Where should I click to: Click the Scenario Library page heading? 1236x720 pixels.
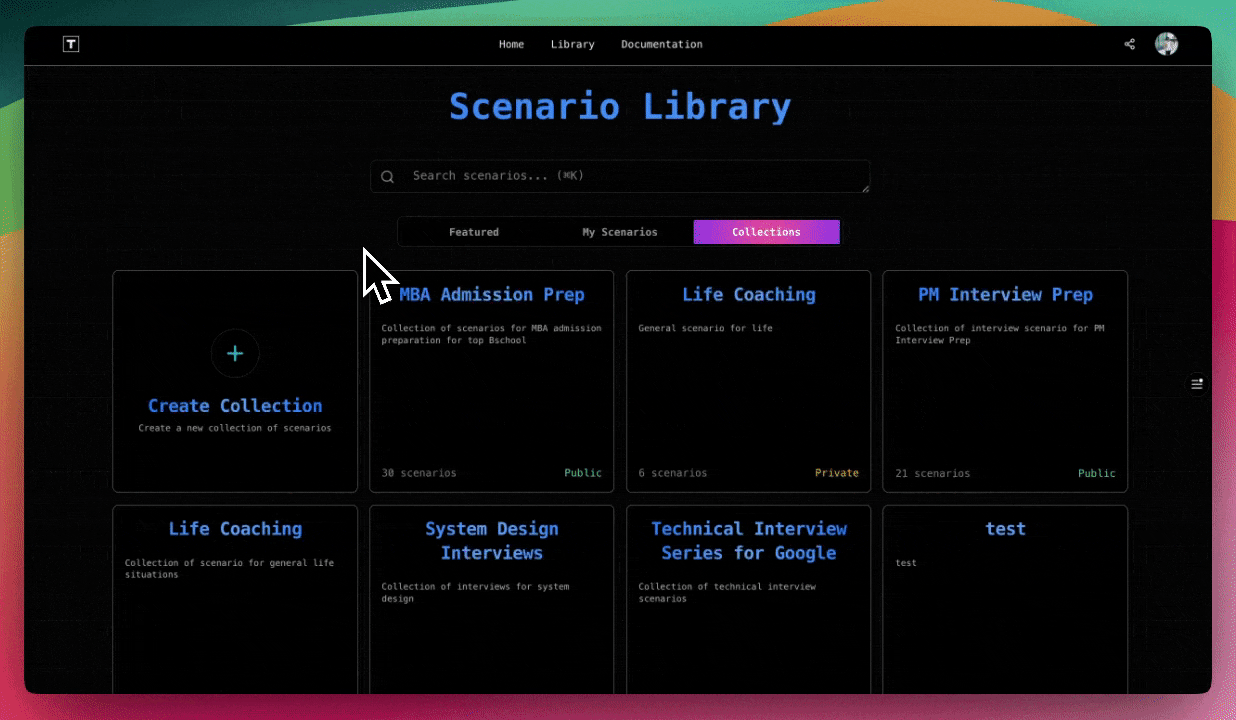coord(620,106)
